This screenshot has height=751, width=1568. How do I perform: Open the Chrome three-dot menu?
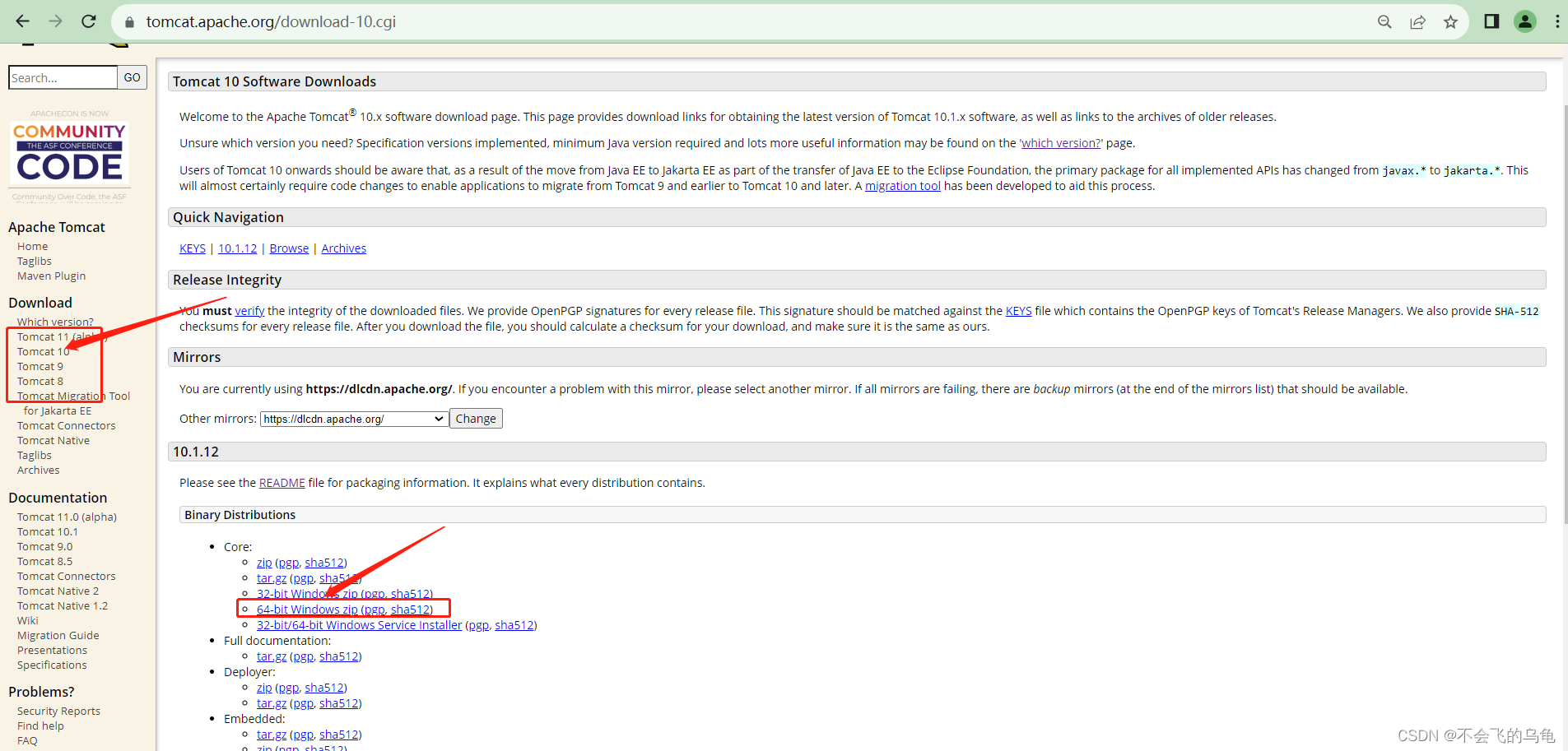1557,21
